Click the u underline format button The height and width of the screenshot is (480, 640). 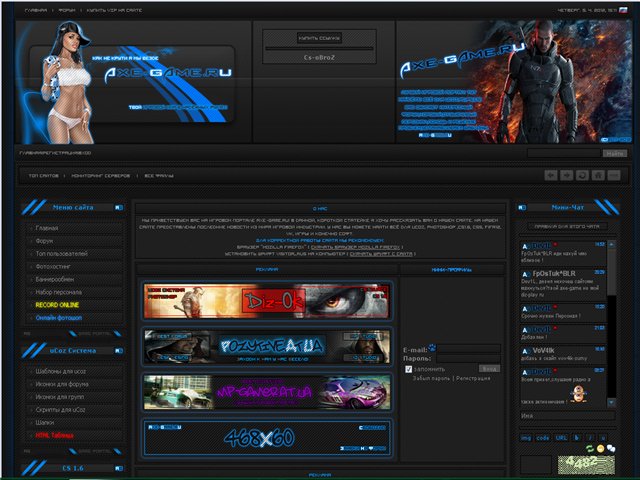603,438
